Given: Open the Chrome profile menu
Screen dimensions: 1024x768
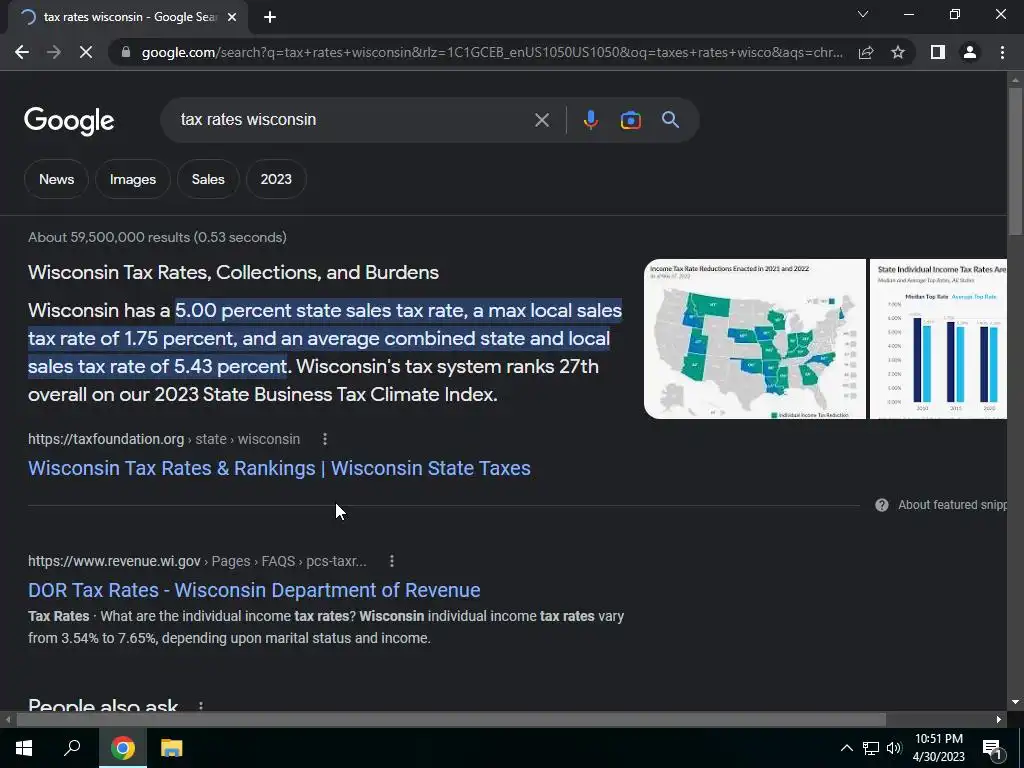Looking at the screenshot, I should (970, 52).
